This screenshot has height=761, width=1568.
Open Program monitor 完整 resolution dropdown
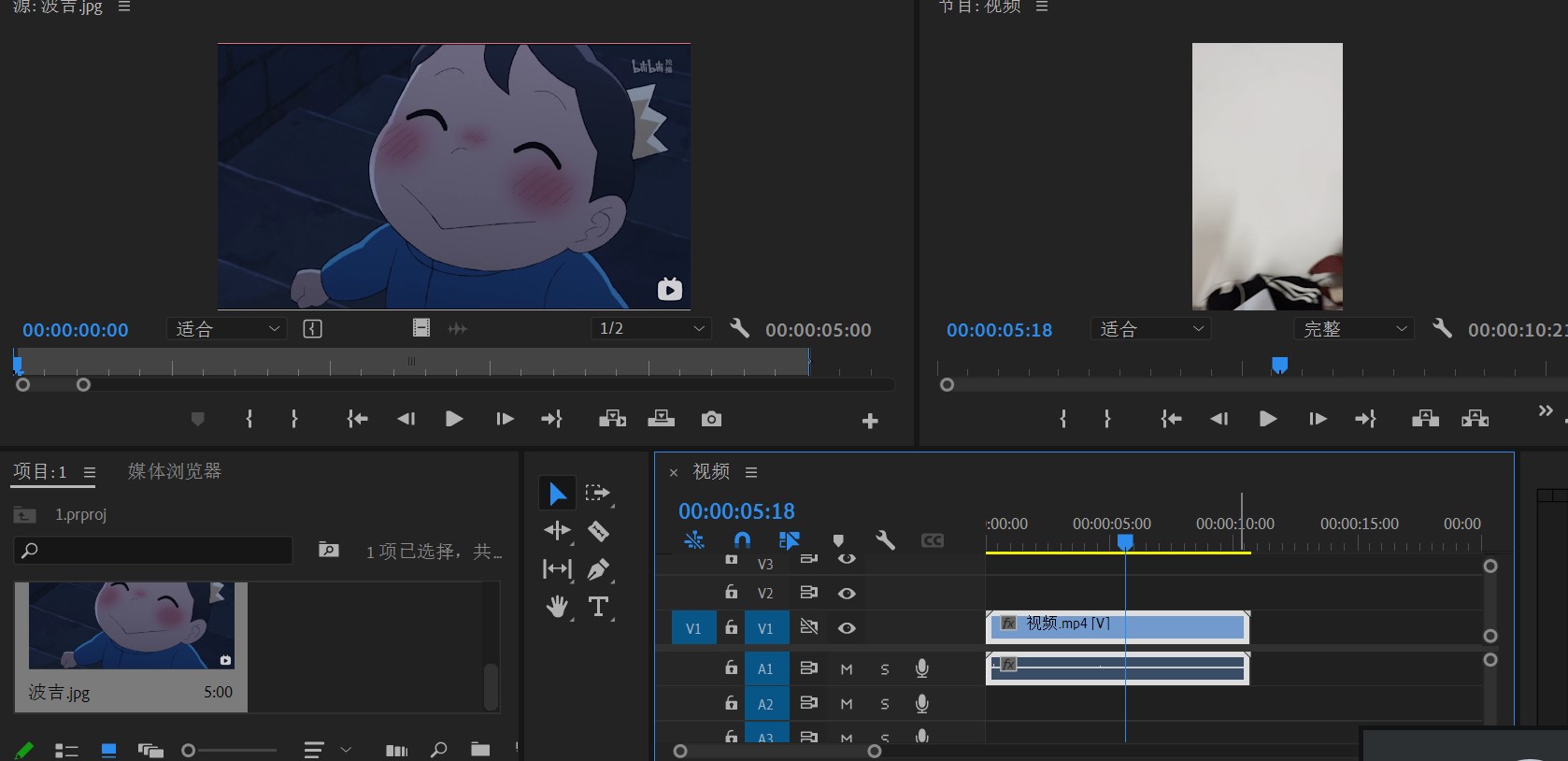pos(1354,328)
